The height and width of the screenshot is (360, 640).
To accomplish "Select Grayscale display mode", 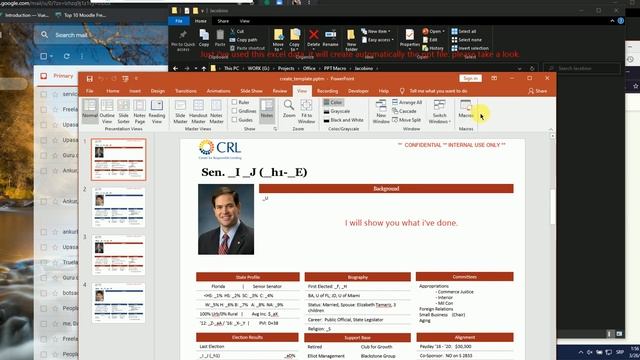I will point(337,111).
